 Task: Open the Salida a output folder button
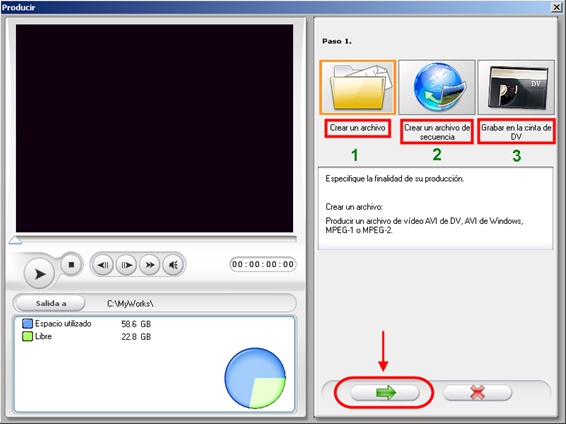click(x=51, y=303)
